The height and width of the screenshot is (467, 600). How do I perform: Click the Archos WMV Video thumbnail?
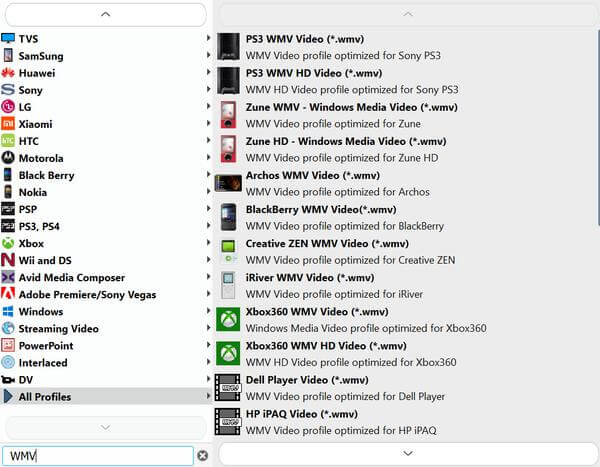[x=228, y=183]
